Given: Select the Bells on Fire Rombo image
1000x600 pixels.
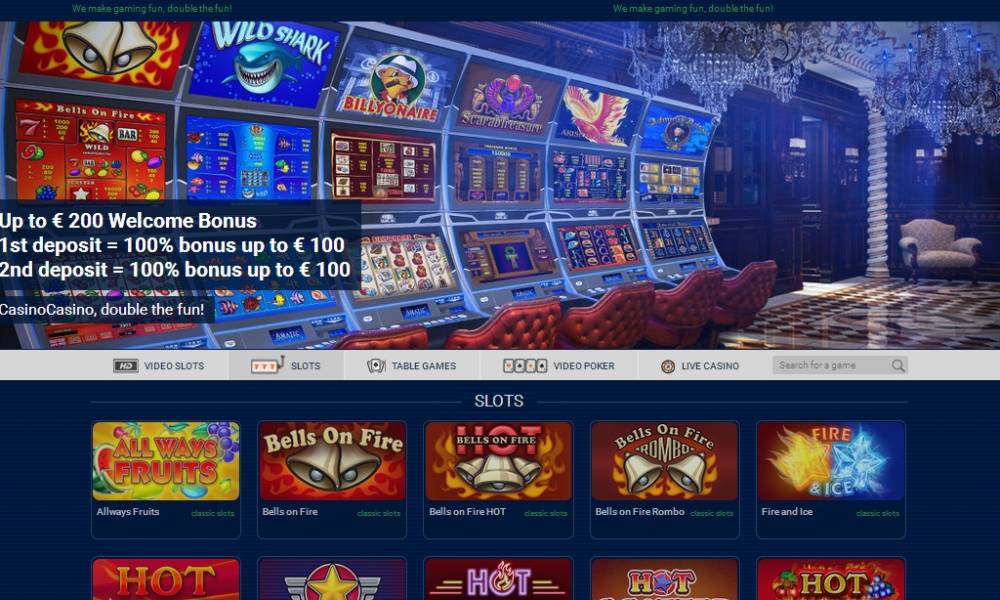Looking at the screenshot, I should [665, 460].
